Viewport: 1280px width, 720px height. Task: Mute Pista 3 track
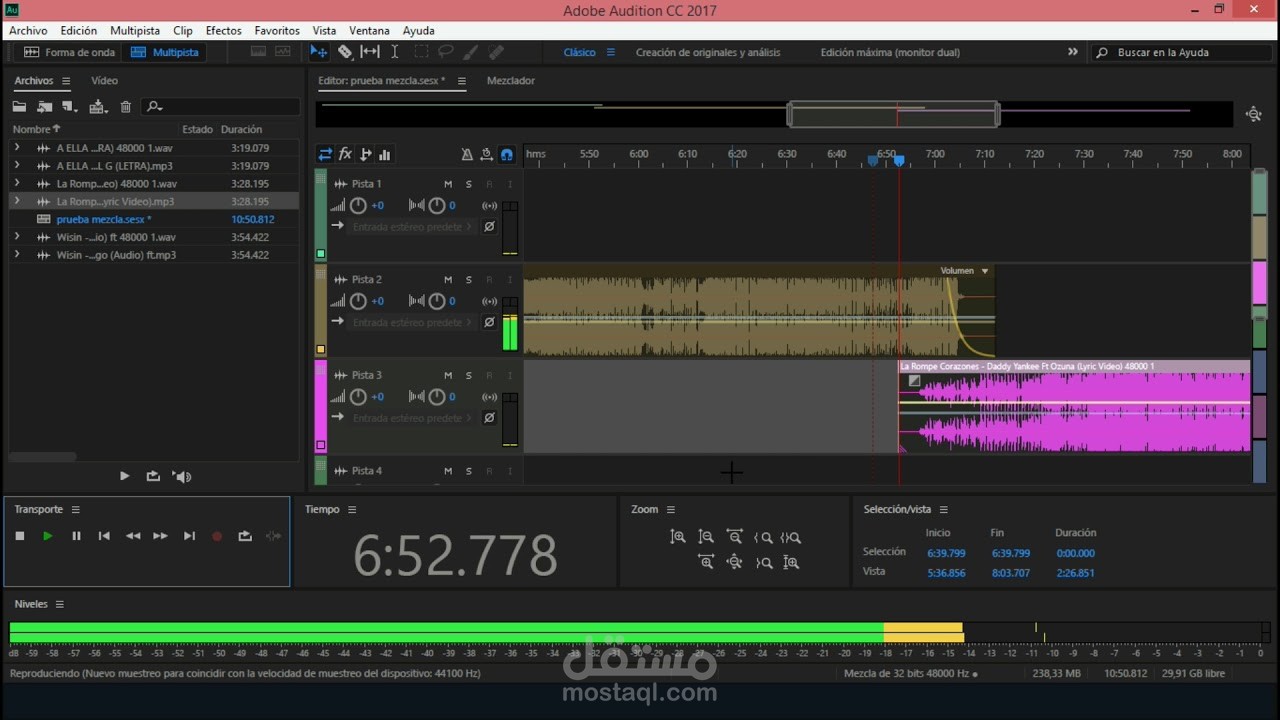point(448,375)
